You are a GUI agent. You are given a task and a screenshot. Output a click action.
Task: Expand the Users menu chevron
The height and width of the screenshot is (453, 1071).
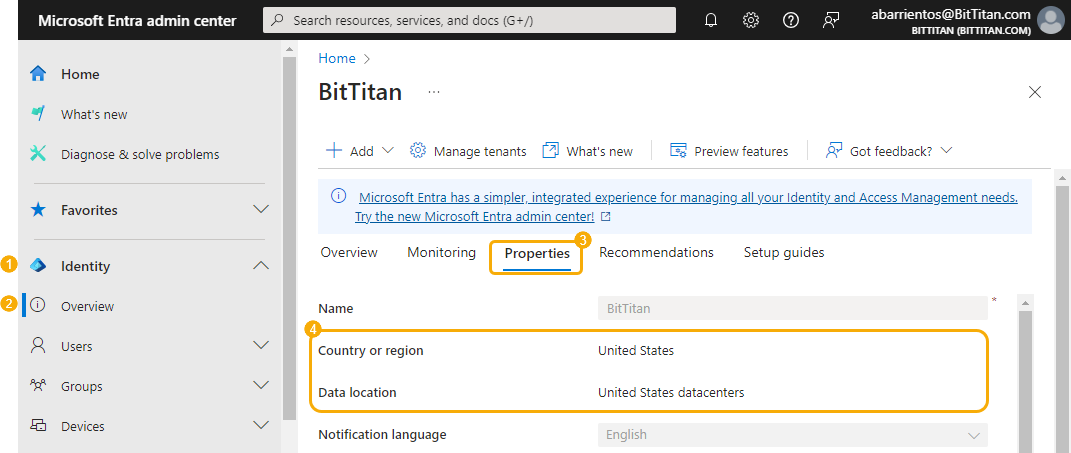tap(261, 346)
